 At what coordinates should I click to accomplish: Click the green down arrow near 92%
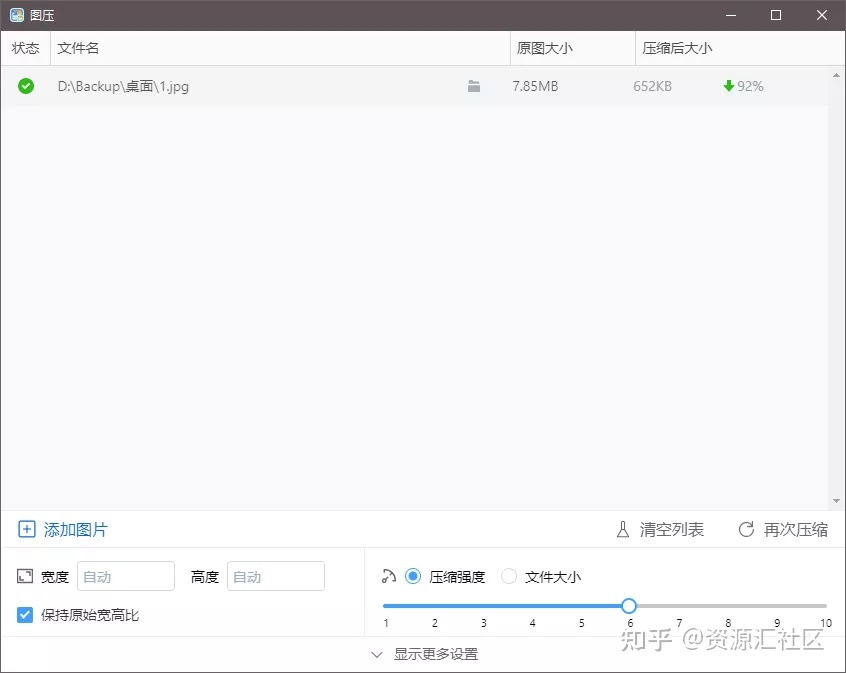pos(728,86)
